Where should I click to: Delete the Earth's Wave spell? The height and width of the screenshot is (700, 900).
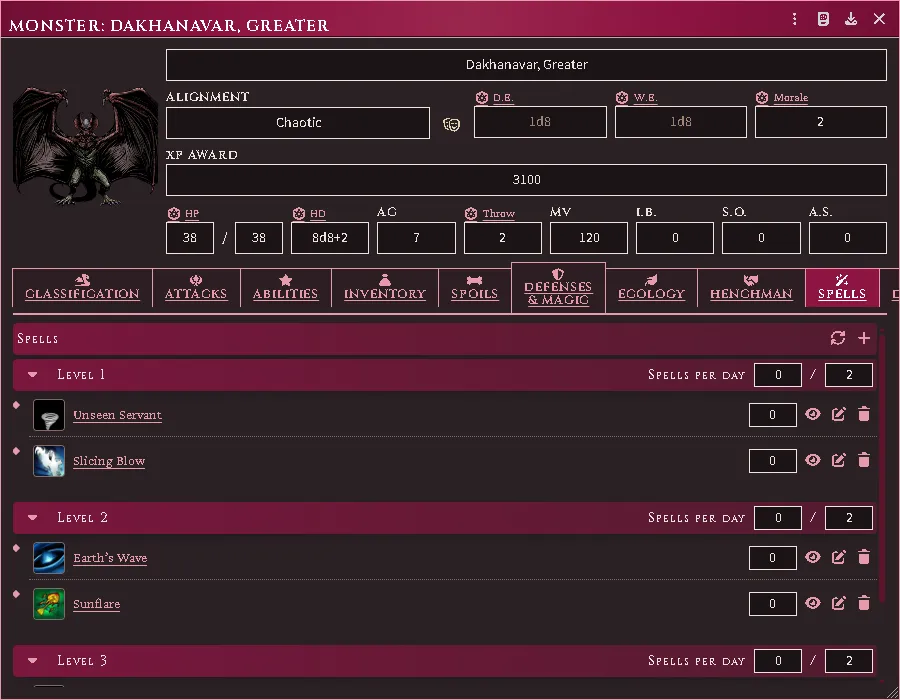point(864,557)
